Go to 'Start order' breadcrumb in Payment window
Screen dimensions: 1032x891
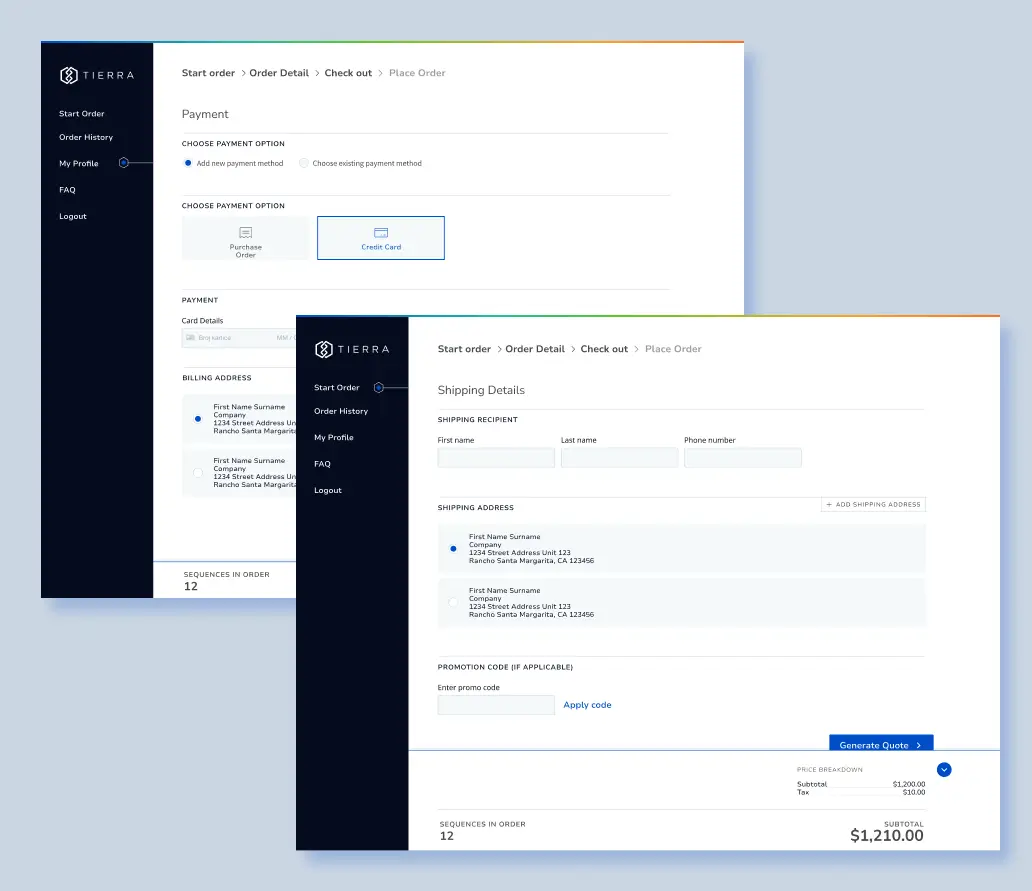point(208,73)
